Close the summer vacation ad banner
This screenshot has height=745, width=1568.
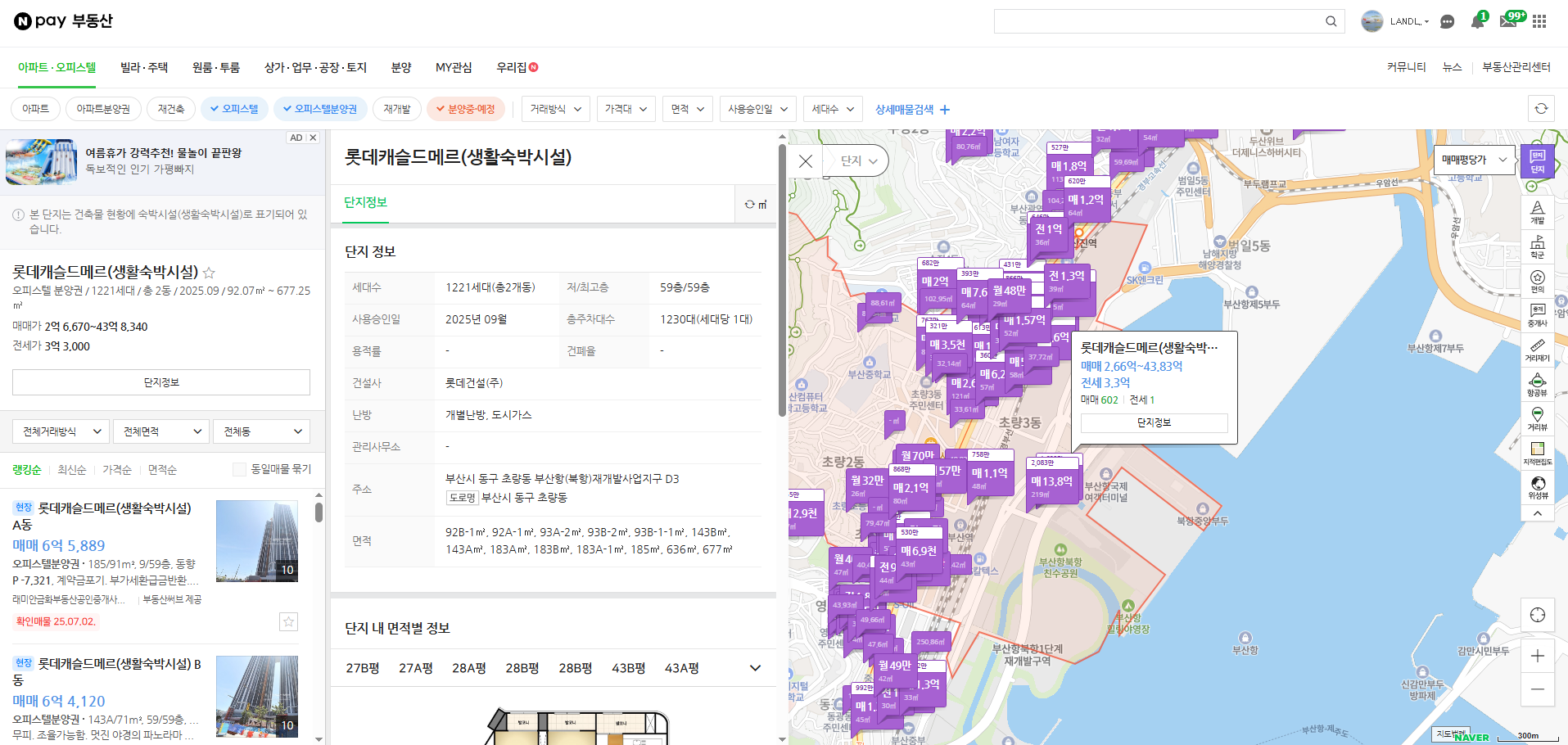pos(313,138)
